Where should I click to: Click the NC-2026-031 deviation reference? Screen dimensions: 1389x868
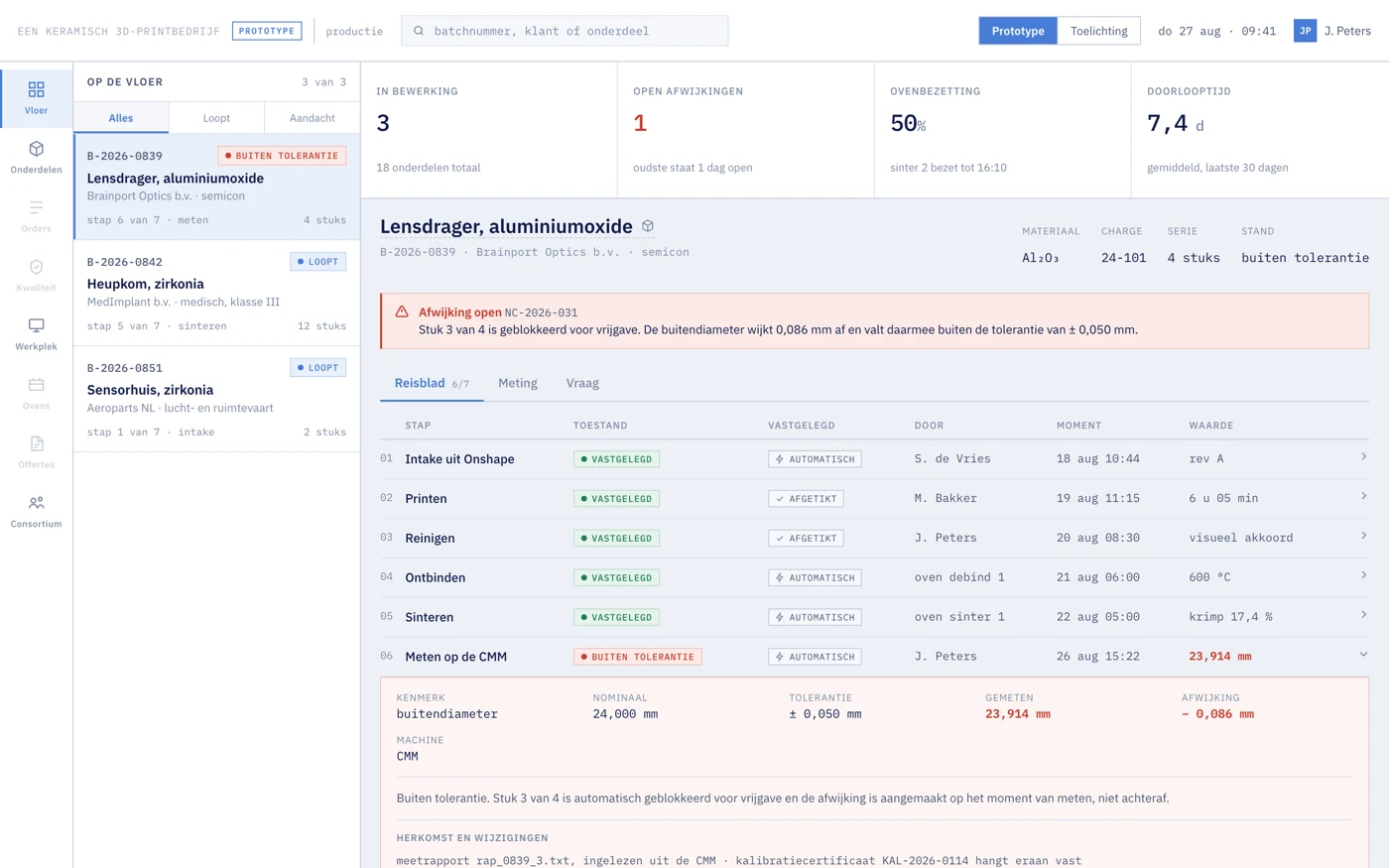542,312
